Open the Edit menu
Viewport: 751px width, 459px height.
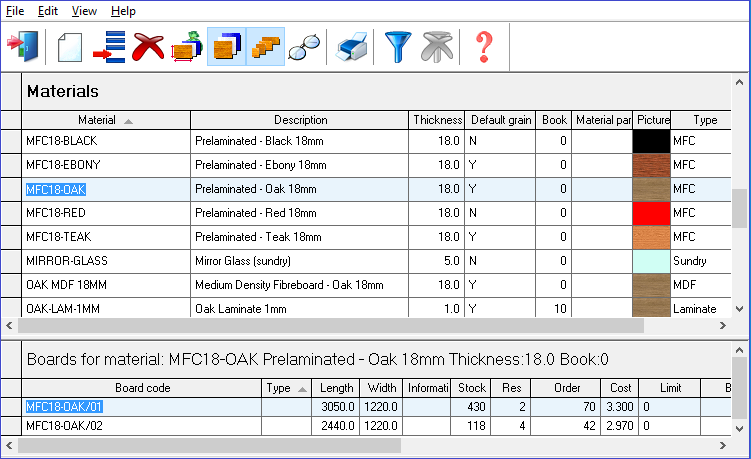[48, 11]
